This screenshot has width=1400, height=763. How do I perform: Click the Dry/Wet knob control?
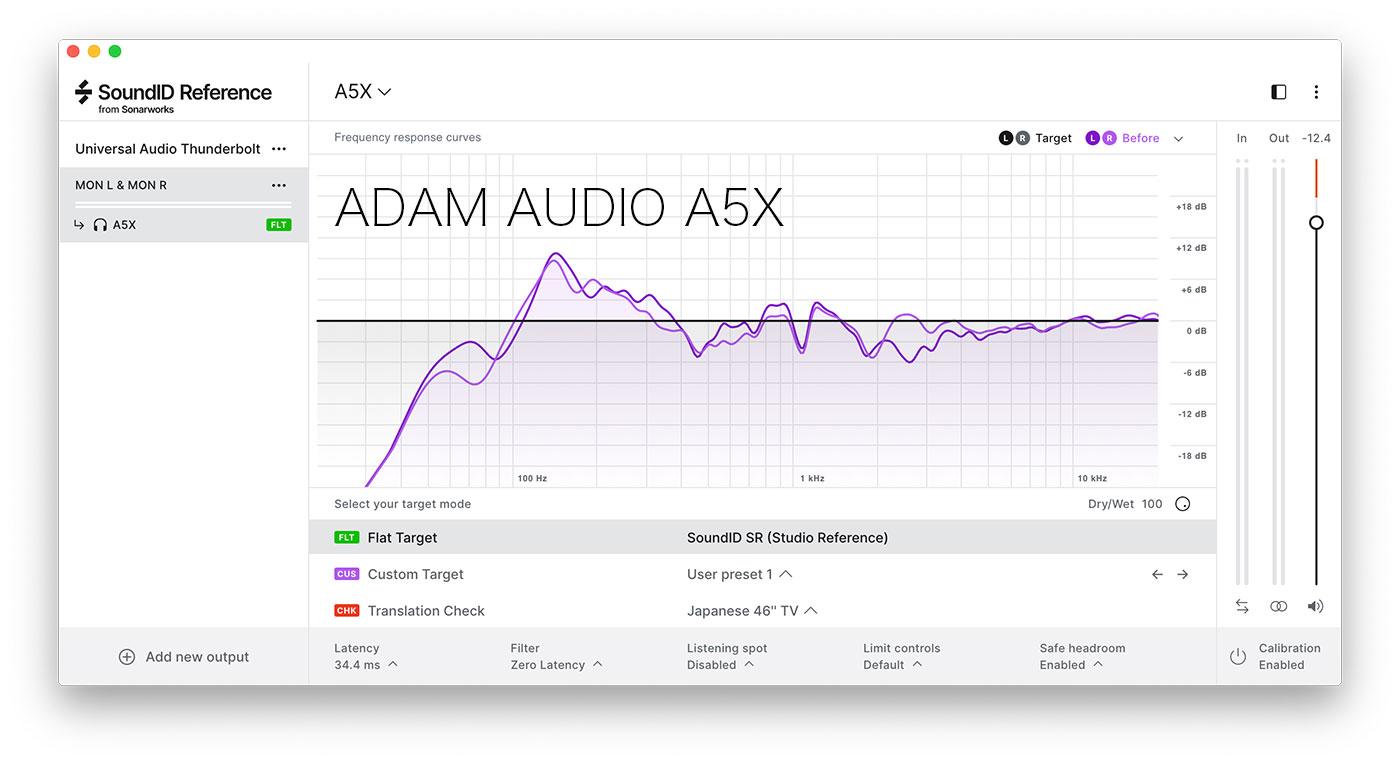click(x=1183, y=504)
